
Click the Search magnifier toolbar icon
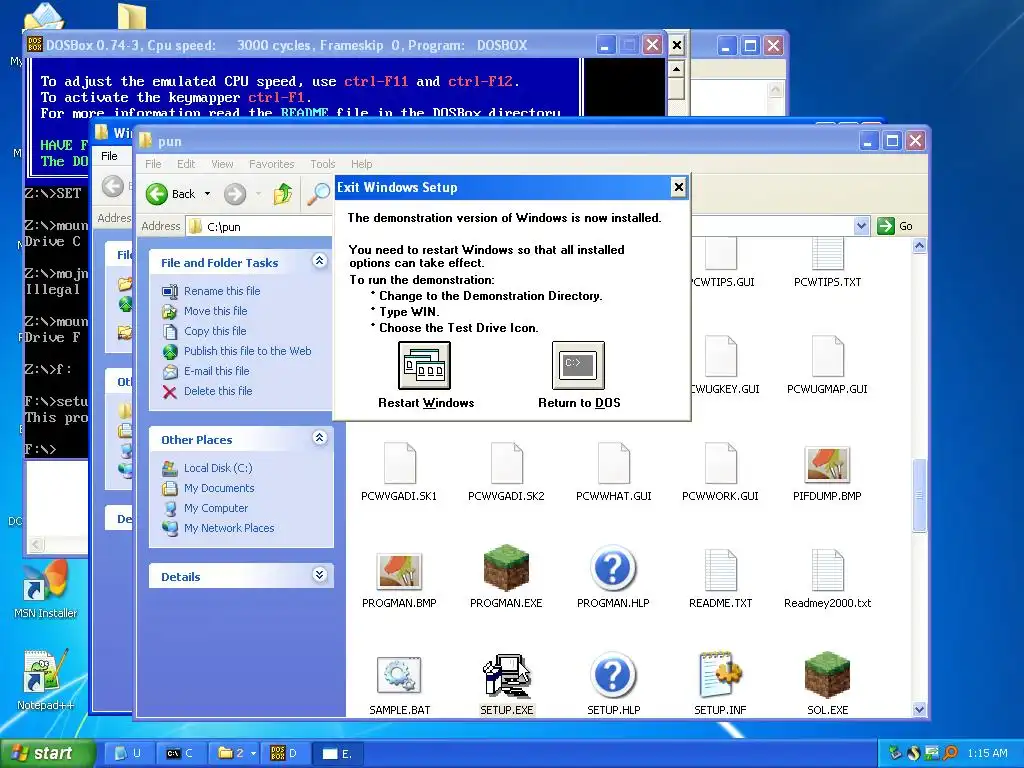[319, 194]
